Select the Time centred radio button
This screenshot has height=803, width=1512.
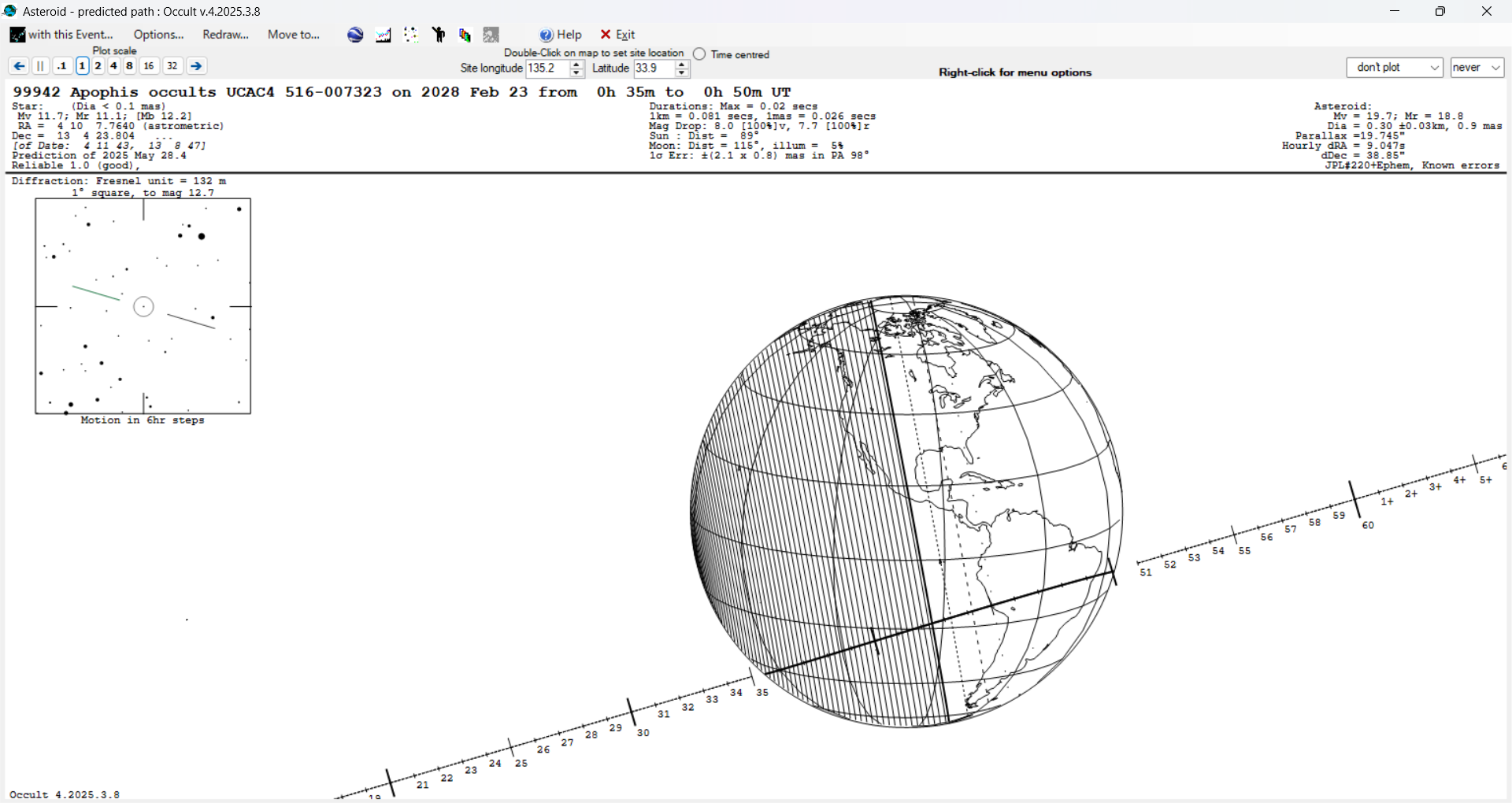pyautogui.click(x=699, y=54)
